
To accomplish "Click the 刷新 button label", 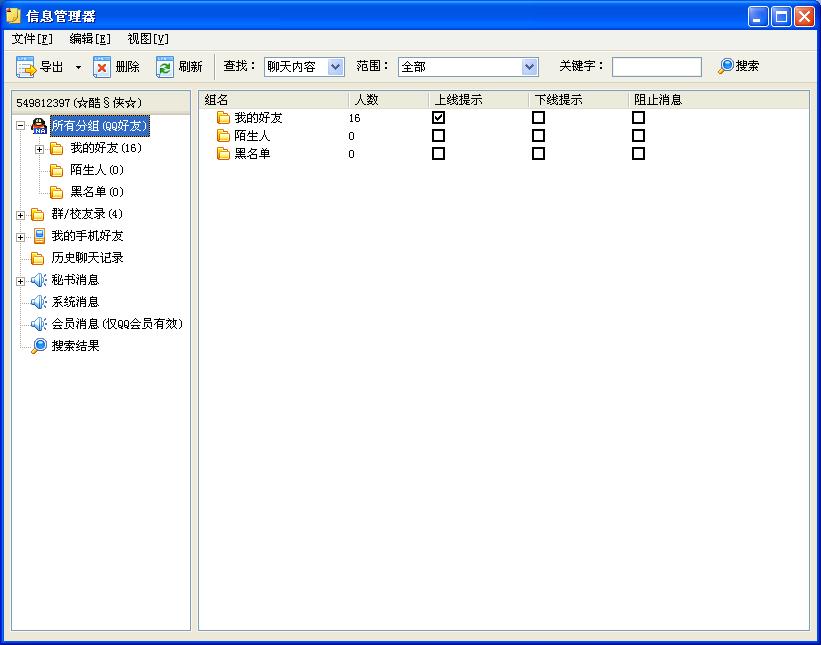I will coord(191,66).
